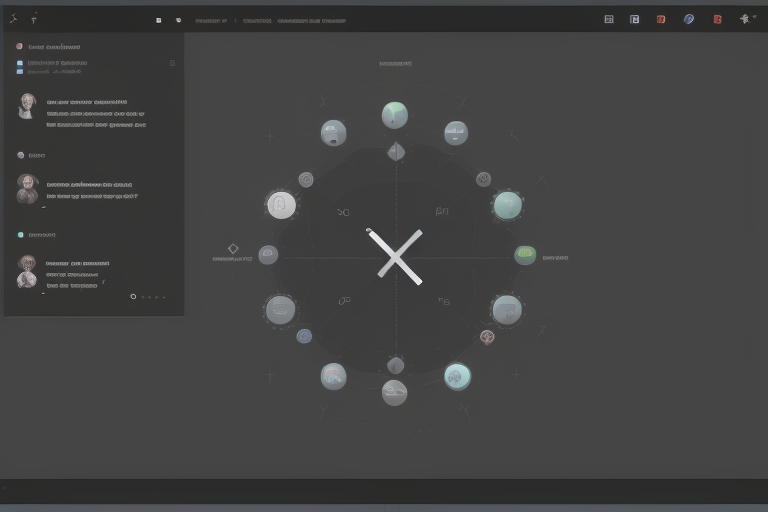Switch to the last text tab in the top bar
This screenshot has width=768, height=512.
[x=312, y=19]
